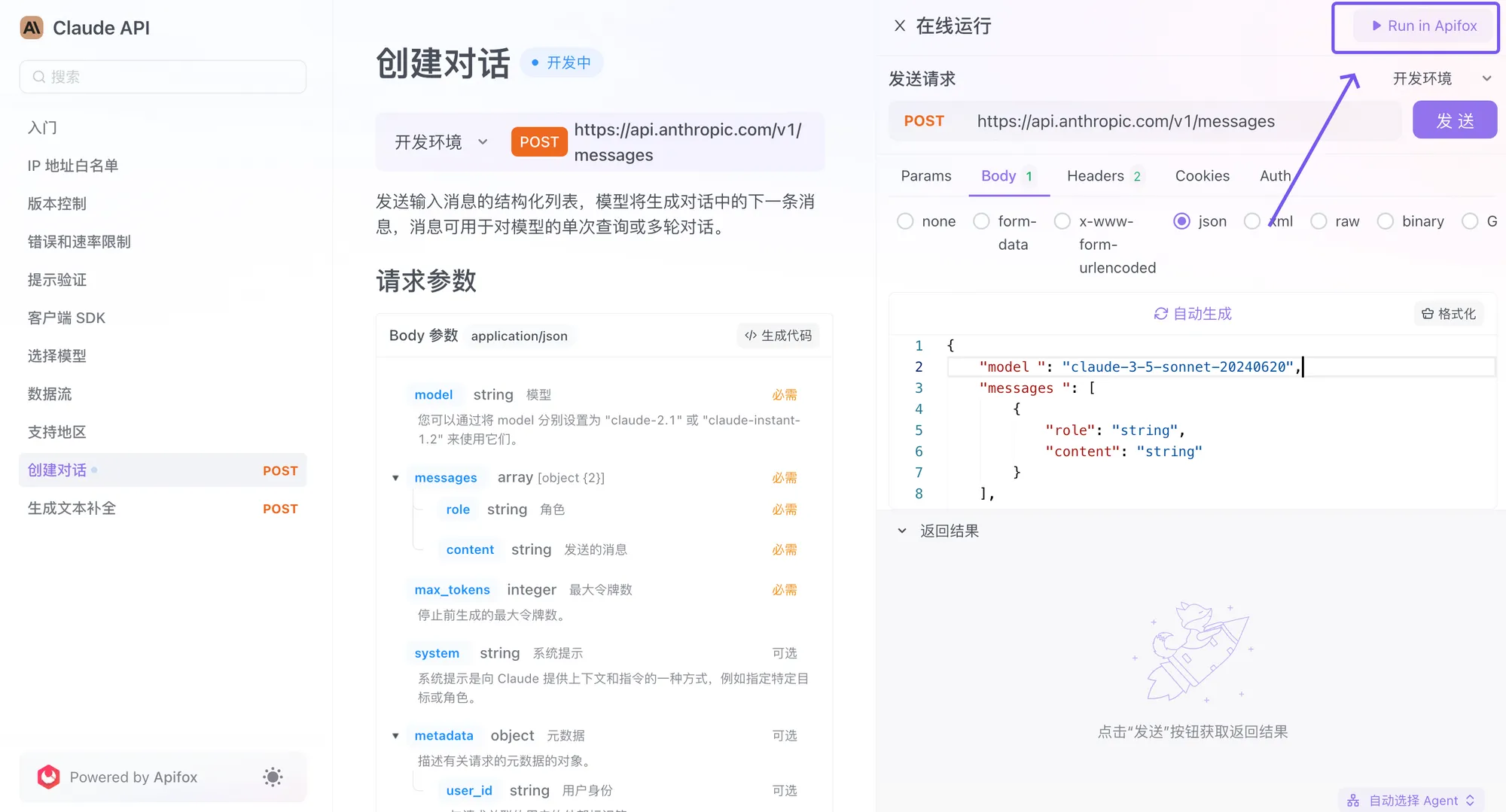Click the Run in Apifox button
The height and width of the screenshot is (812, 1506).
(1423, 26)
